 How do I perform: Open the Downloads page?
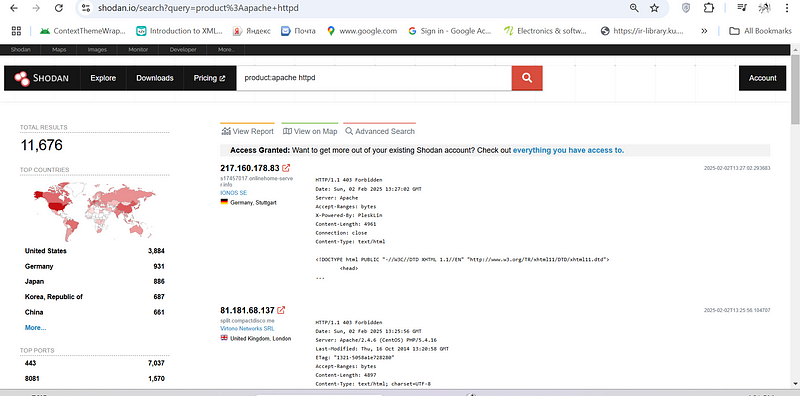click(x=155, y=78)
